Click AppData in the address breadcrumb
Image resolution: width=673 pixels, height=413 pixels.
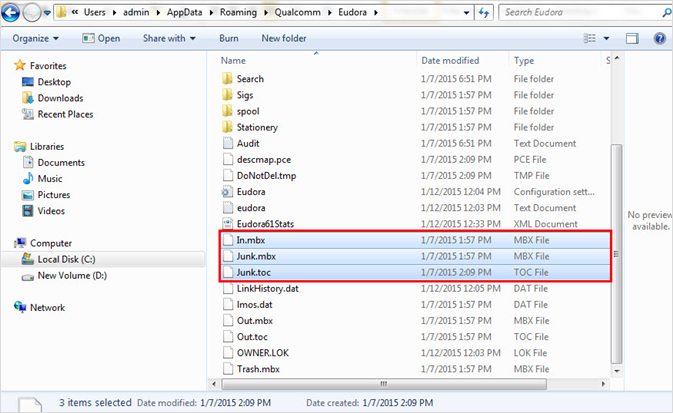(x=184, y=12)
